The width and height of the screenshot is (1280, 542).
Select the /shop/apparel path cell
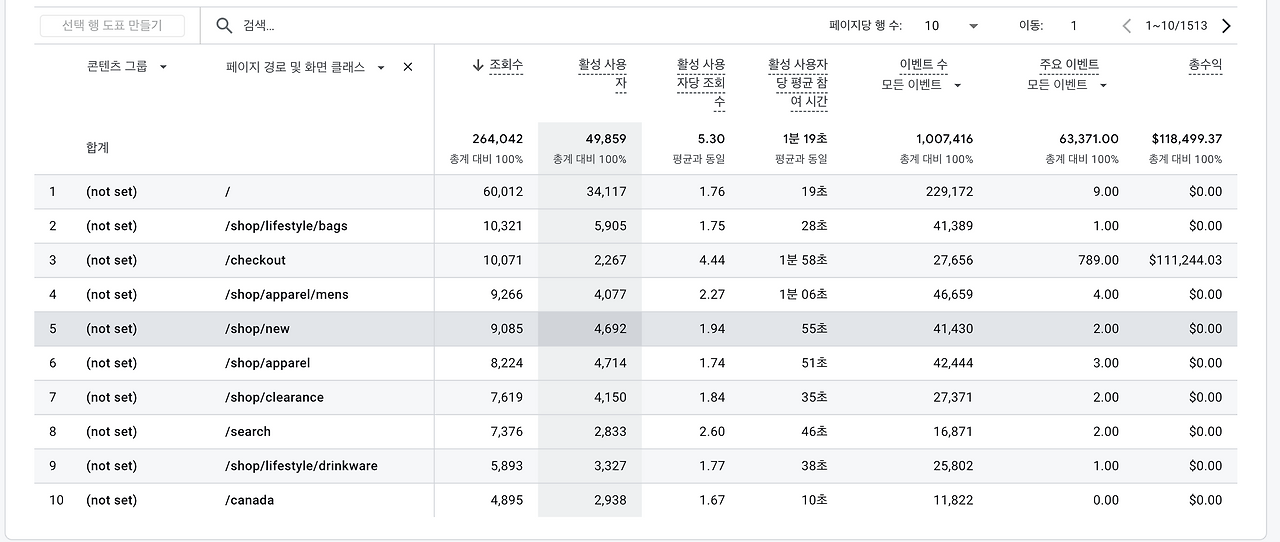tap(267, 363)
